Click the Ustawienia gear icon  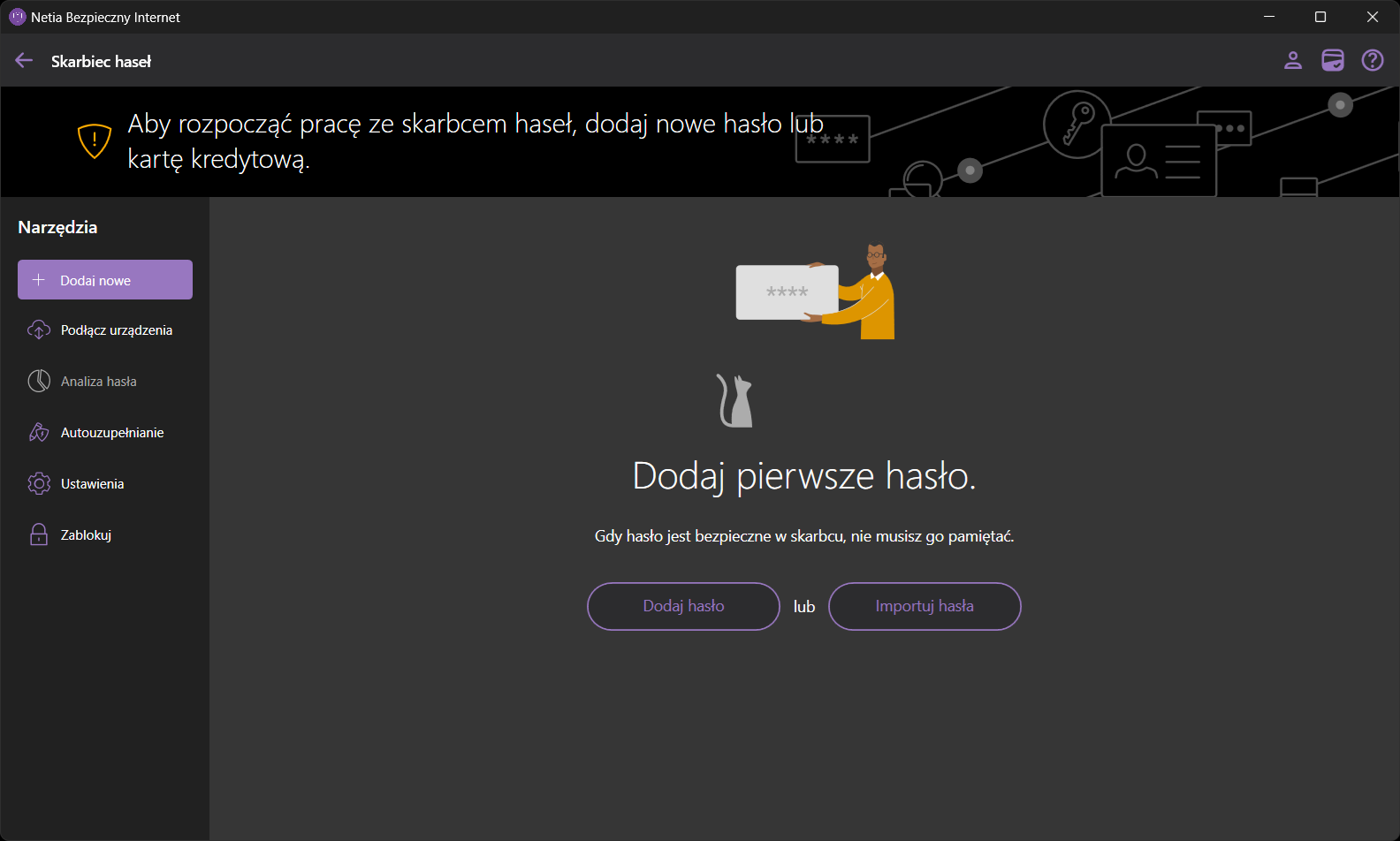pos(39,484)
